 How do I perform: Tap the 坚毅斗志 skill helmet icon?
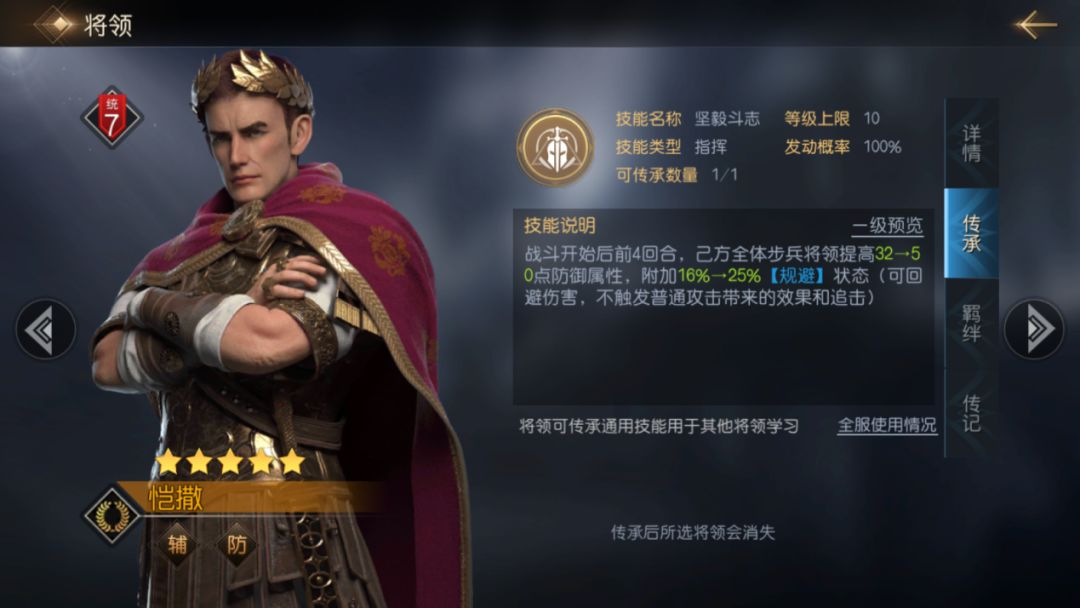[556, 147]
